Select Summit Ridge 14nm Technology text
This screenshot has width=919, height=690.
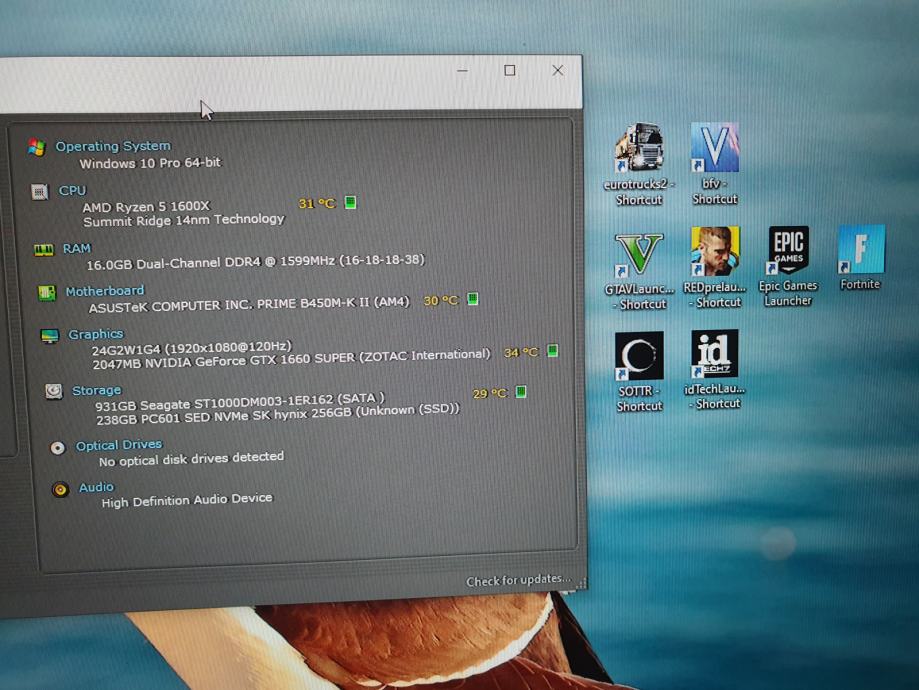[183, 220]
